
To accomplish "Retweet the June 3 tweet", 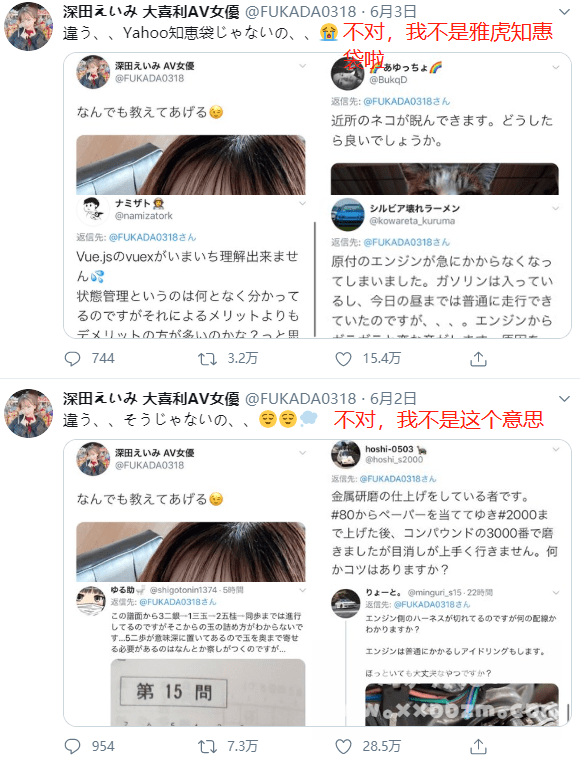I will [207, 359].
